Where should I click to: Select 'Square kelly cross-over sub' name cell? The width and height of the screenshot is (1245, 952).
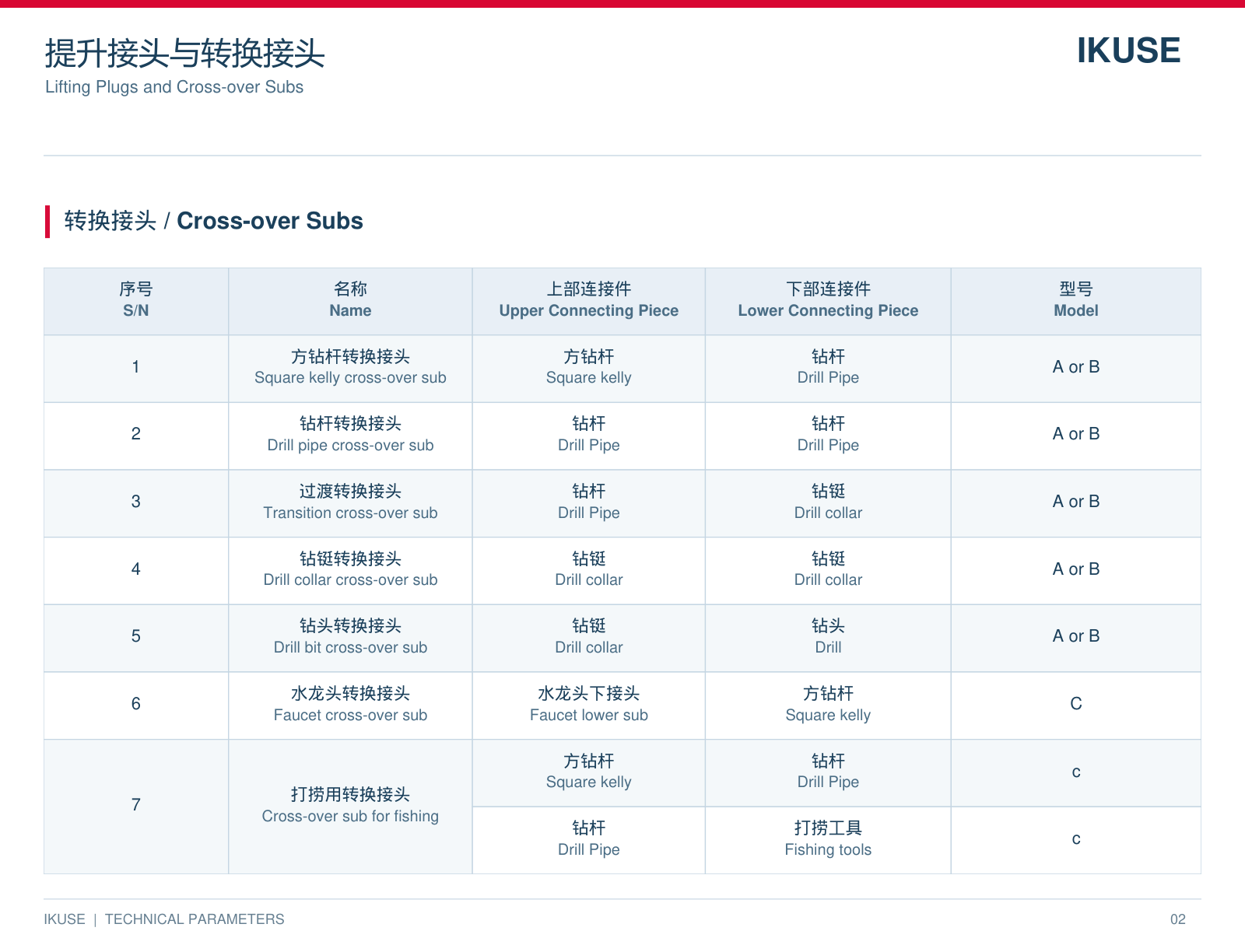point(350,369)
